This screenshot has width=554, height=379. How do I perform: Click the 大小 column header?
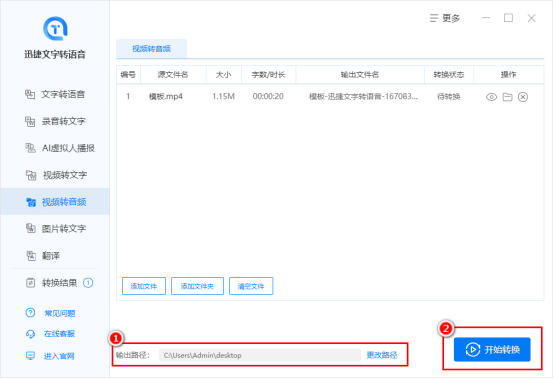(x=223, y=75)
